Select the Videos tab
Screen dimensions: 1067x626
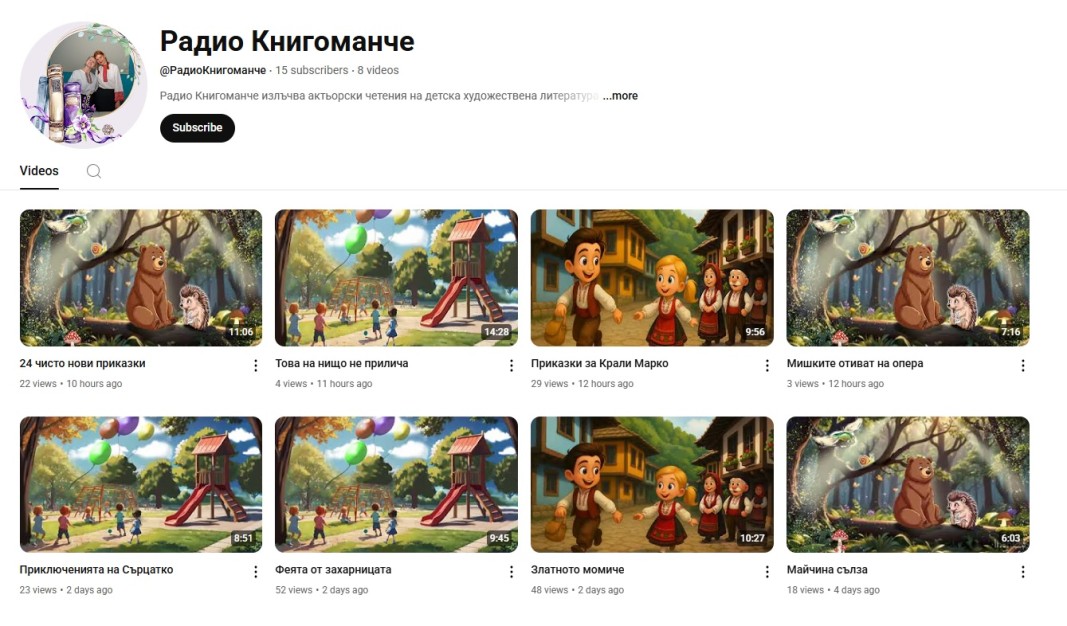tap(39, 171)
